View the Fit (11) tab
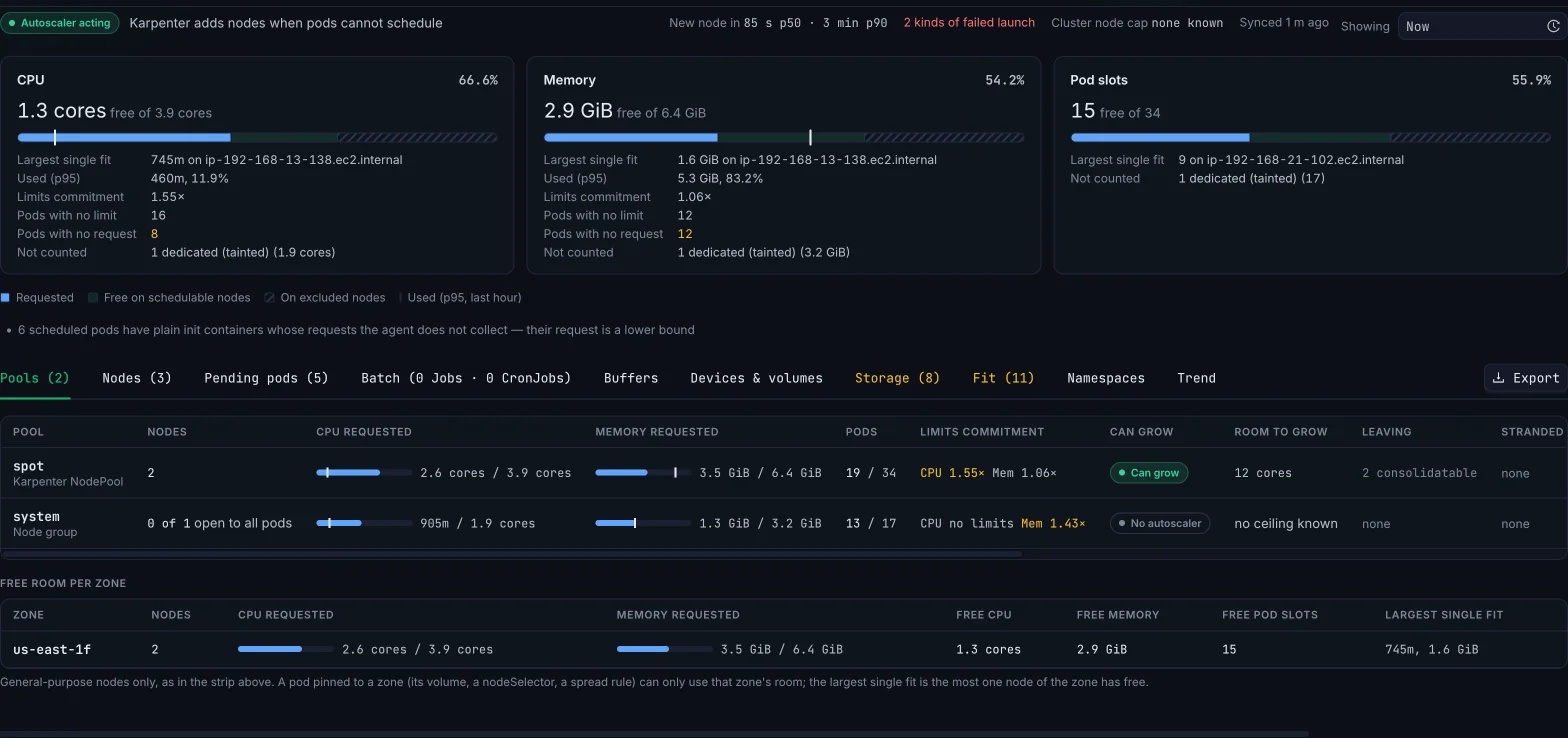The width and height of the screenshot is (1568, 738). click(1003, 378)
